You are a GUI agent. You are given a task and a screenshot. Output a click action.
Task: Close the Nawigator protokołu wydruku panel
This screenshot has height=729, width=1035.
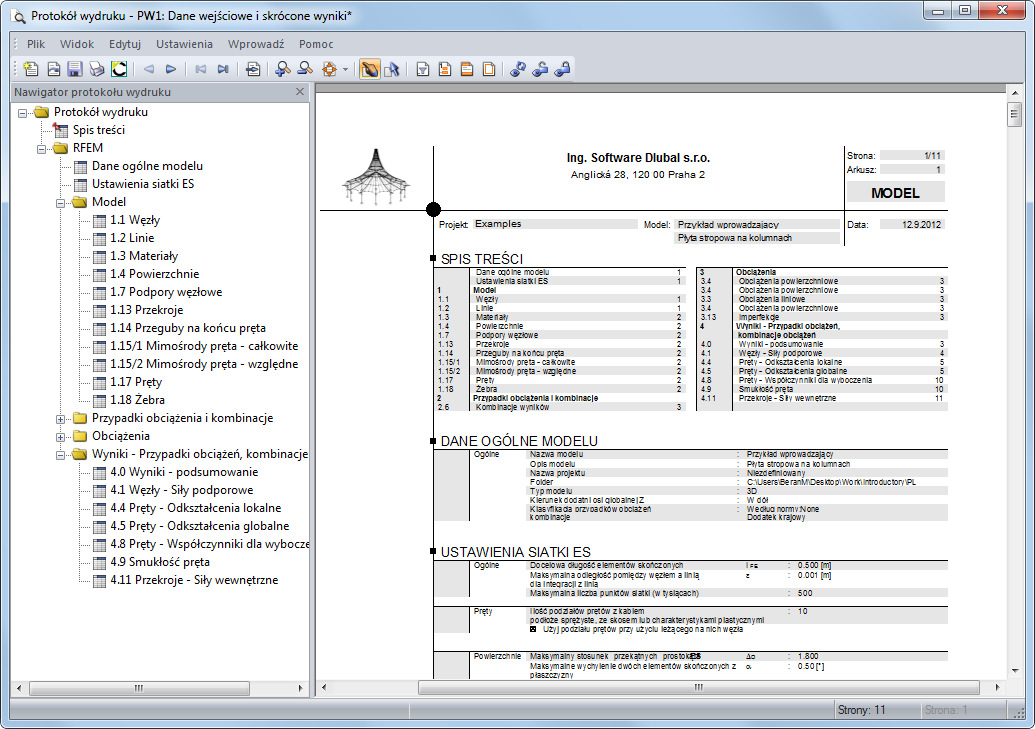[x=300, y=92]
